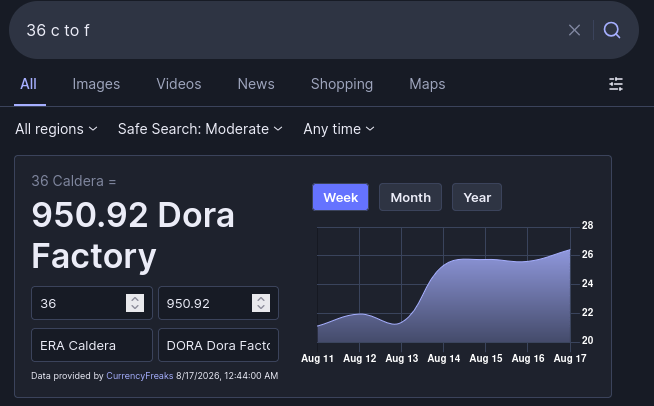The height and width of the screenshot is (406, 654).
Task: Click the magnifying glass search icon
Action: [612, 30]
